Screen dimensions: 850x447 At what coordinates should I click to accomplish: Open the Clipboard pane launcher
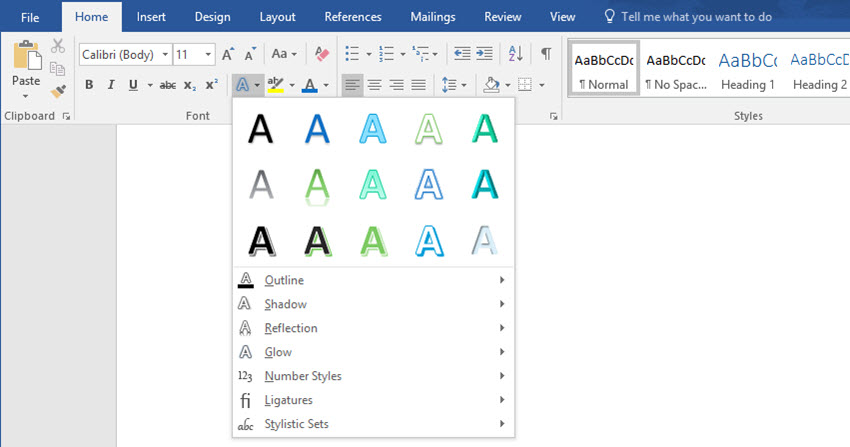click(66, 116)
